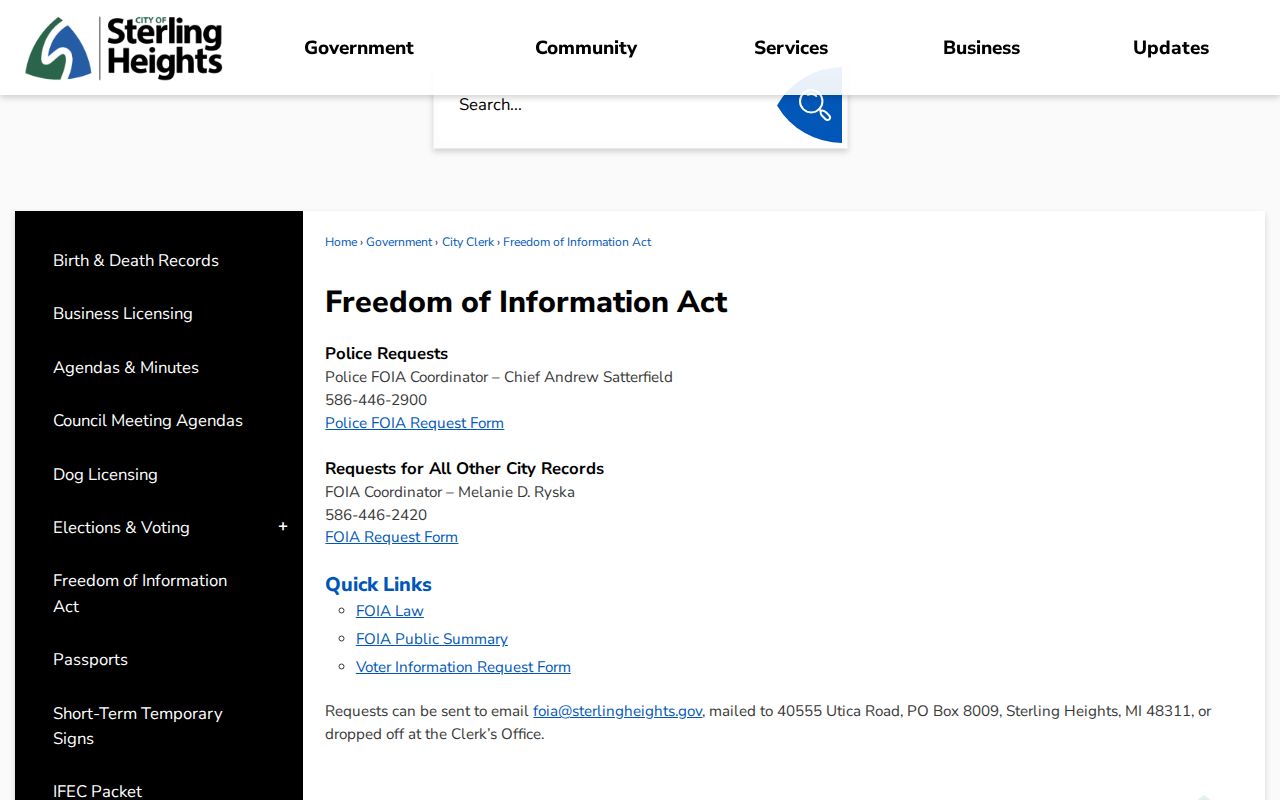Go to the Government breadcrumb link
Screen dimensions: 1280x800
399,242
